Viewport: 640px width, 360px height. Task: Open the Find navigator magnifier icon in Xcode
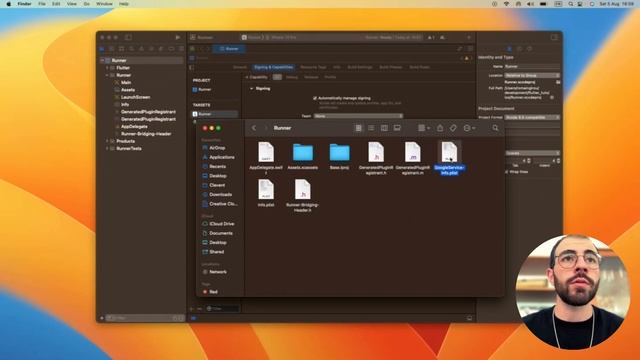pos(132,49)
